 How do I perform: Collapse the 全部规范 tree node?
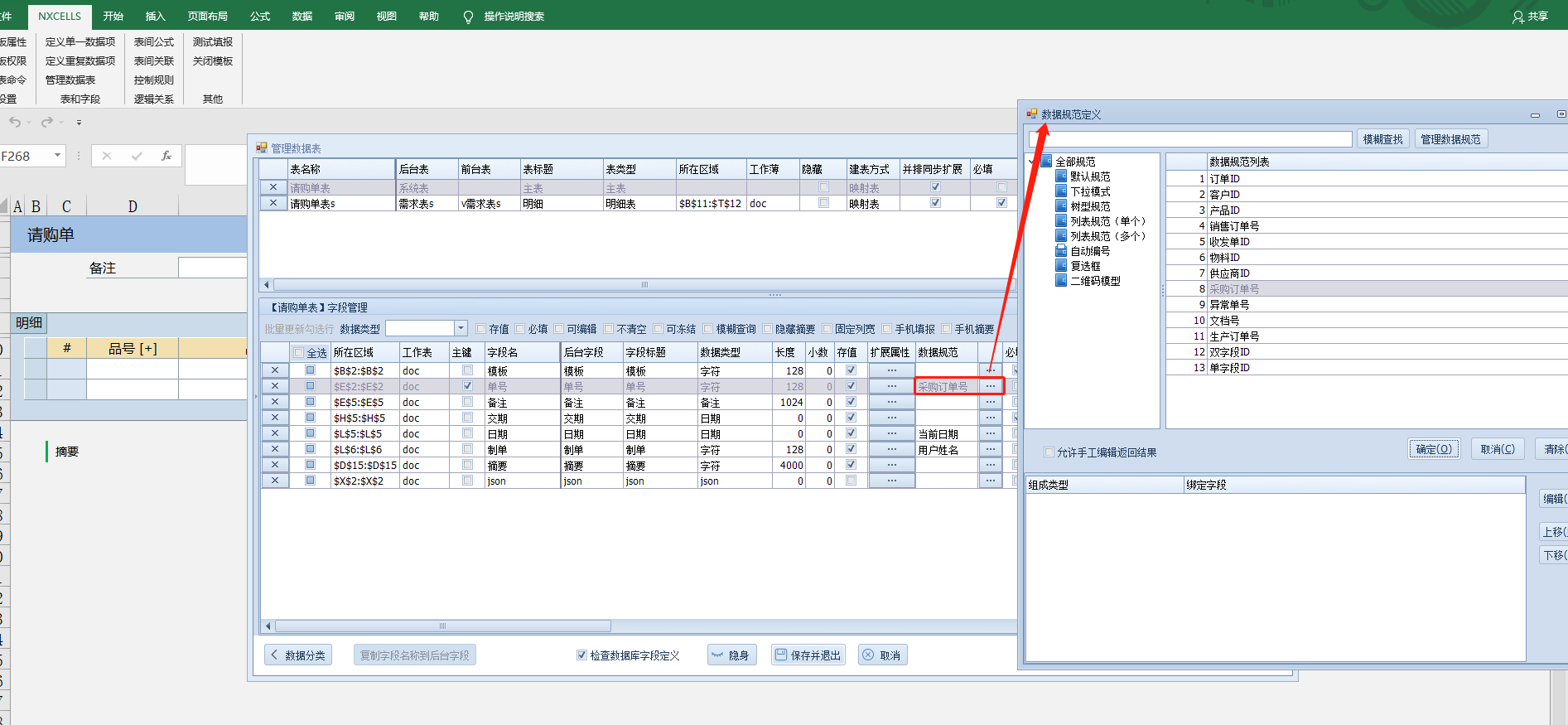click(x=1033, y=162)
